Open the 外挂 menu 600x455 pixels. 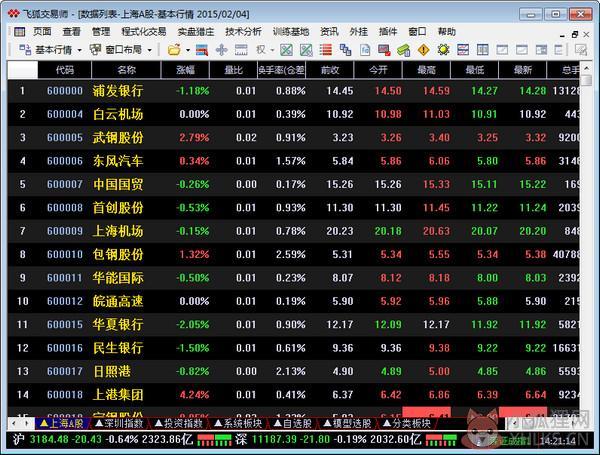(x=359, y=32)
